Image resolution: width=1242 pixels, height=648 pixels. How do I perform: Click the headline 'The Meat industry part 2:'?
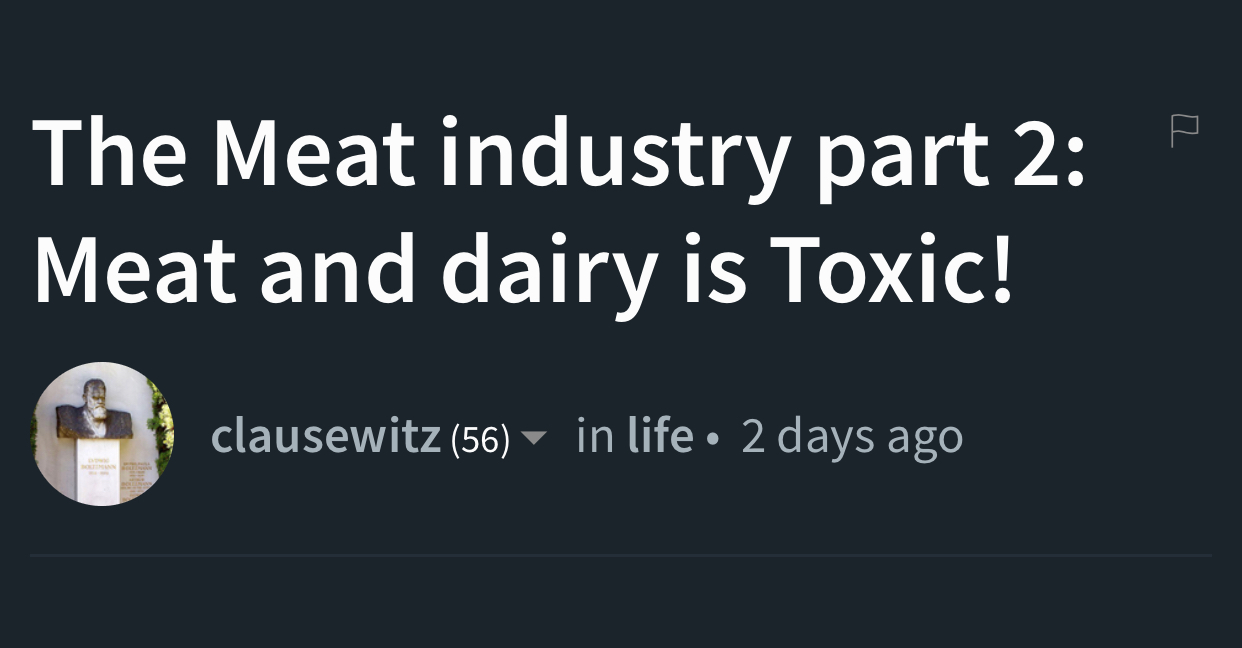[560, 156]
